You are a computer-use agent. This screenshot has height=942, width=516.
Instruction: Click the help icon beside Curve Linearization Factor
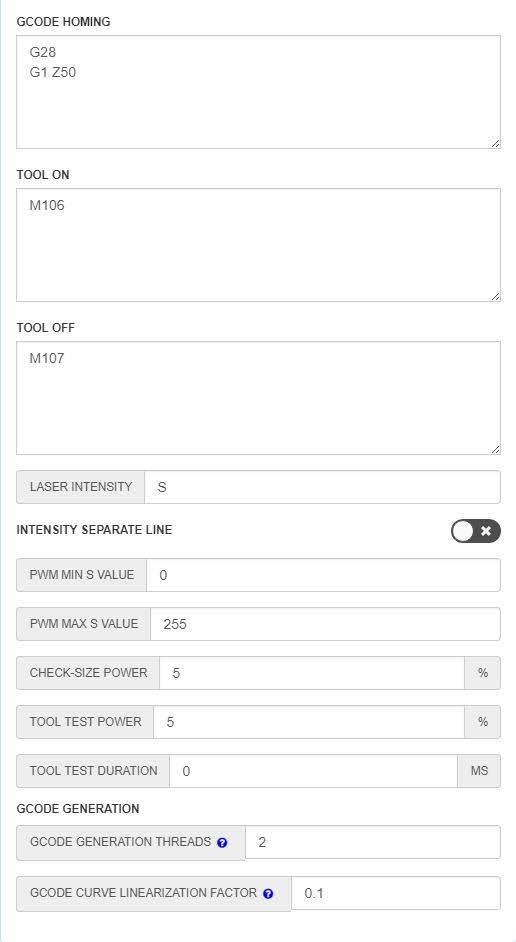pos(268,893)
